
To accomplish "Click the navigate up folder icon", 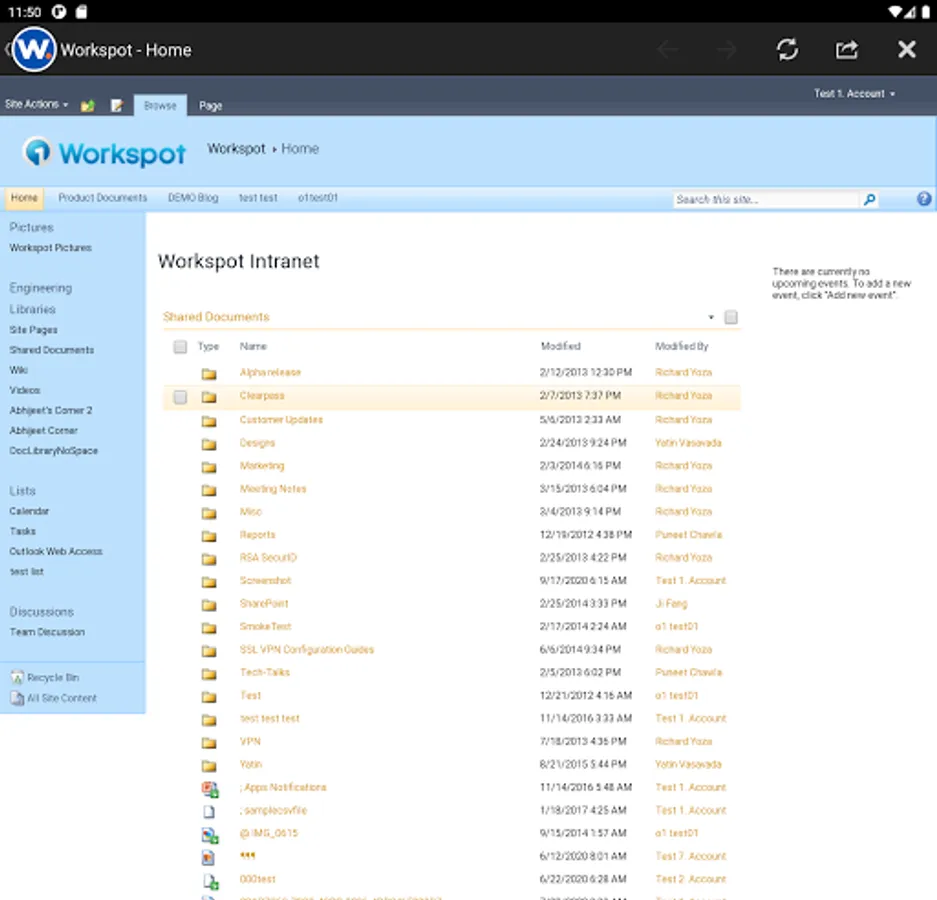I will coord(88,106).
